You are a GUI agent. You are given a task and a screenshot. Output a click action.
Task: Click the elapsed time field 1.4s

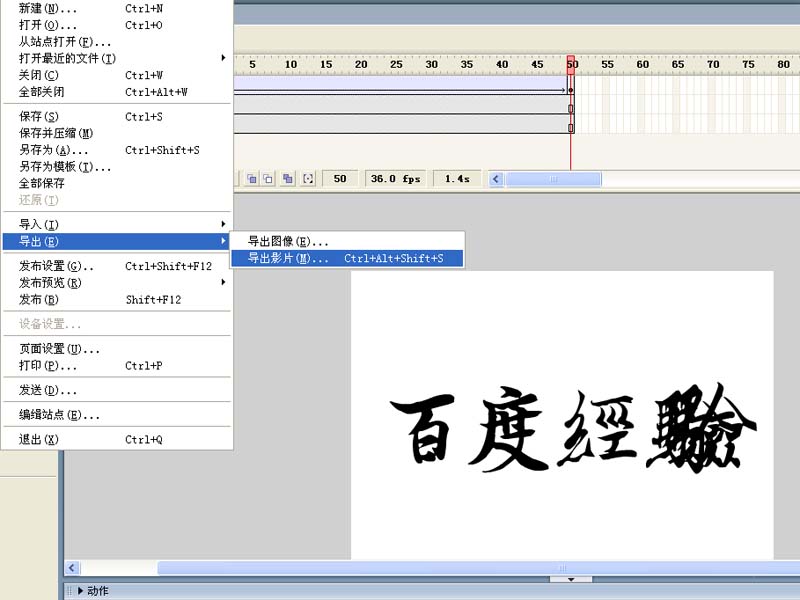click(x=457, y=179)
